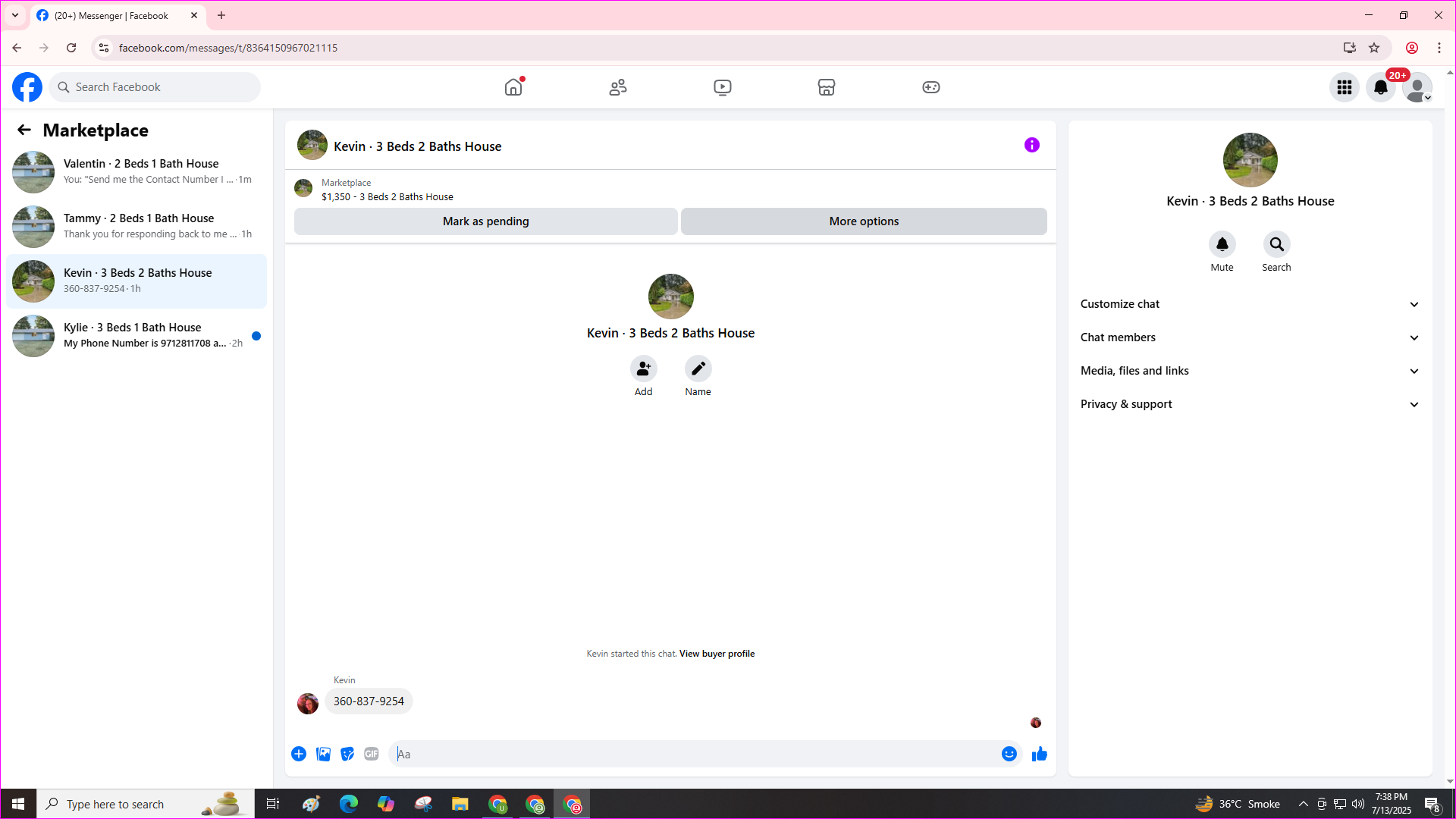Toggle conversation information panel icon
This screenshot has height=819, width=1456.
click(x=1031, y=145)
